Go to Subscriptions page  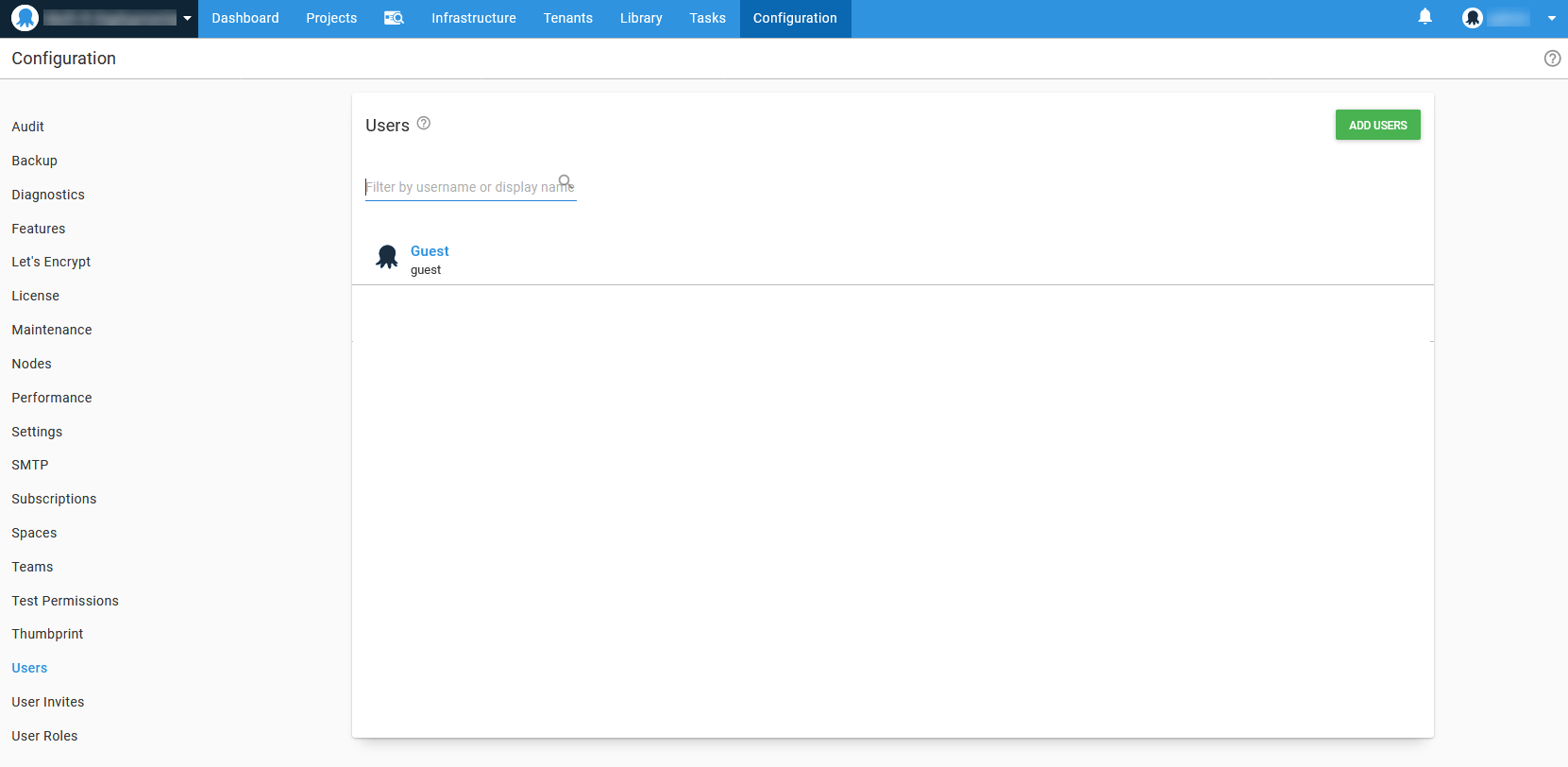pos(54,499)
